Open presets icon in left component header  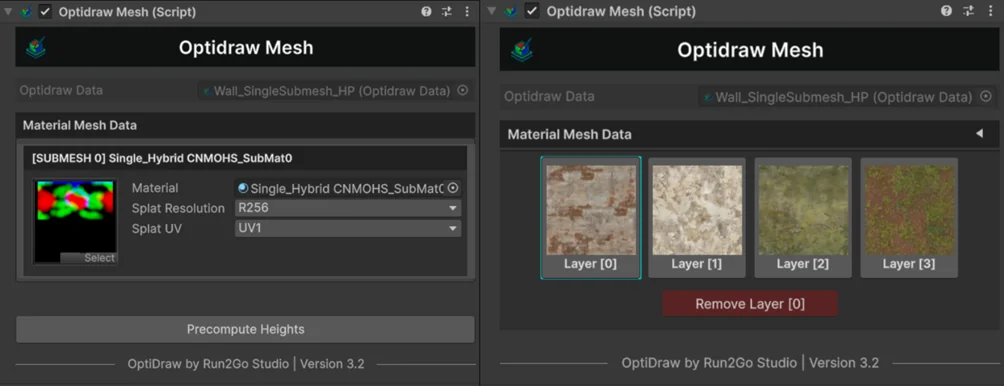tap(447, 12)
